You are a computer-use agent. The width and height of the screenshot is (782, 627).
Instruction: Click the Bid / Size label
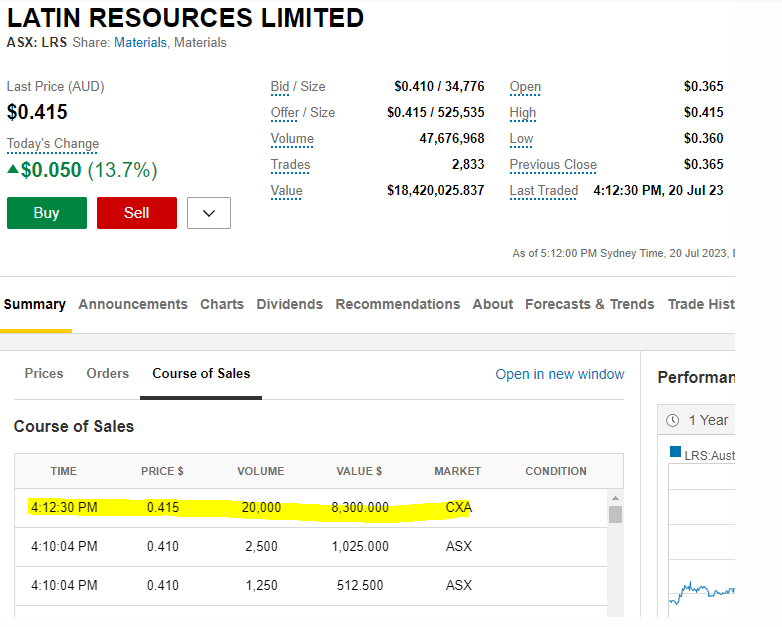298,87
